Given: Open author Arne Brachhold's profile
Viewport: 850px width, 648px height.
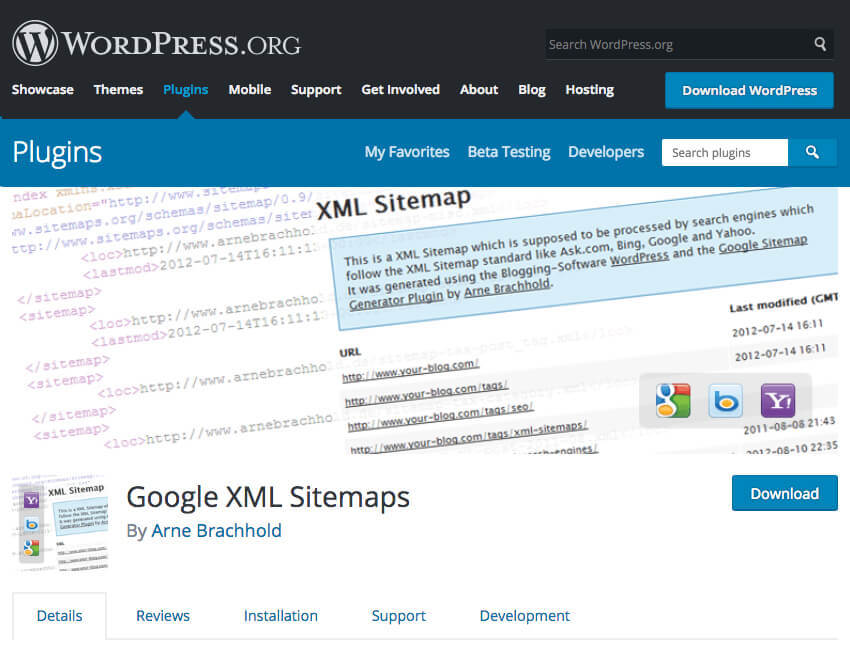Looking at the screenshot, I should pyautogui.click(x=216, y=530).
